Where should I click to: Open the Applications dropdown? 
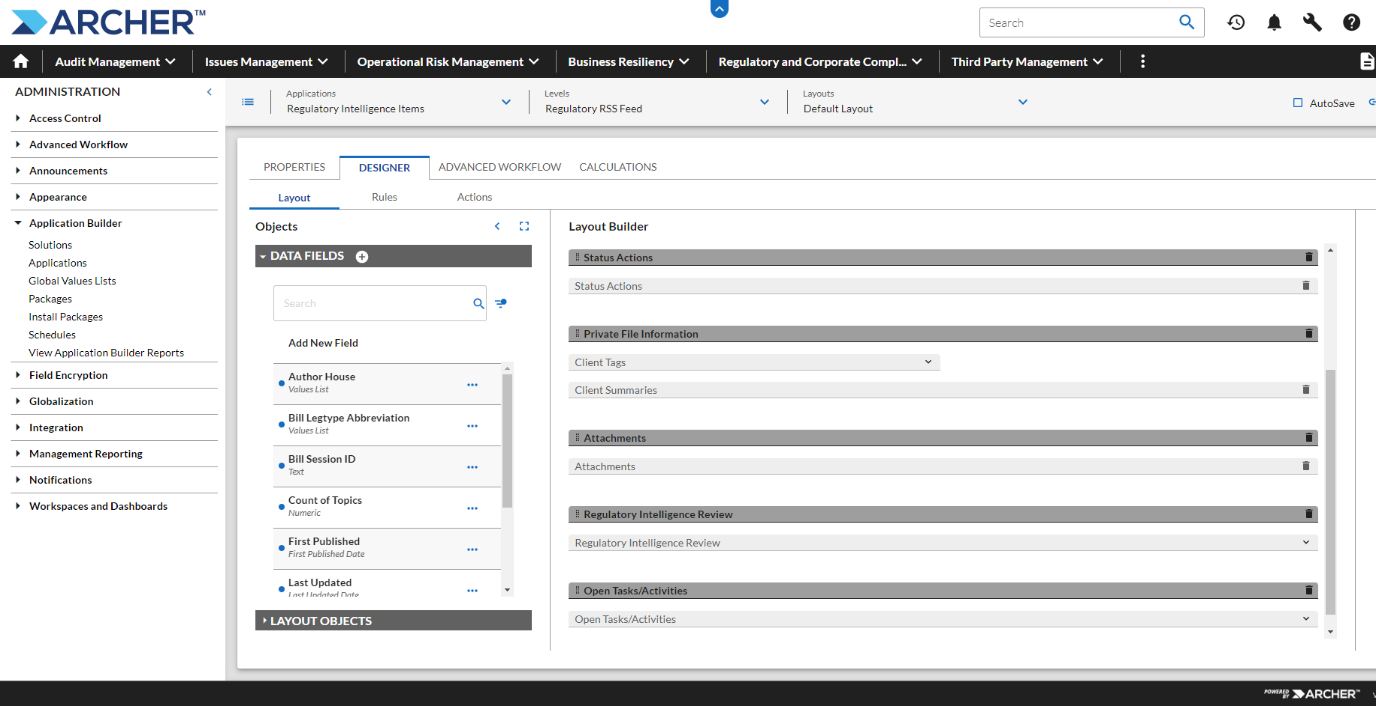pos(505,102)
